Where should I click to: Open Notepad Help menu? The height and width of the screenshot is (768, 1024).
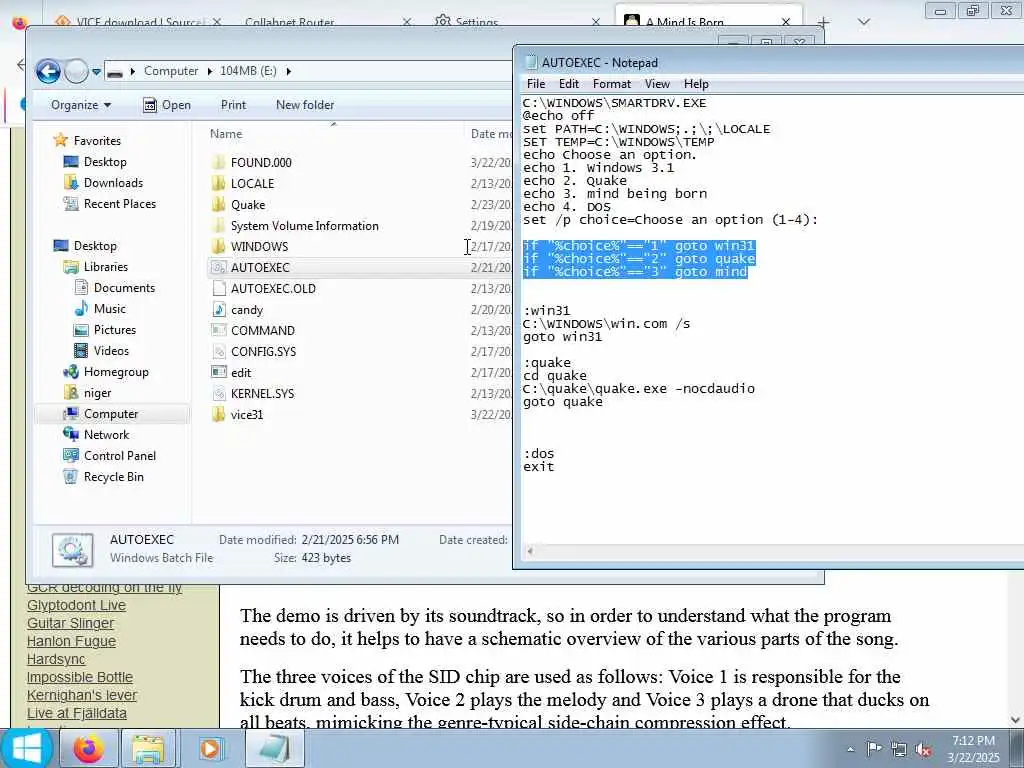[x=696, y=84]
